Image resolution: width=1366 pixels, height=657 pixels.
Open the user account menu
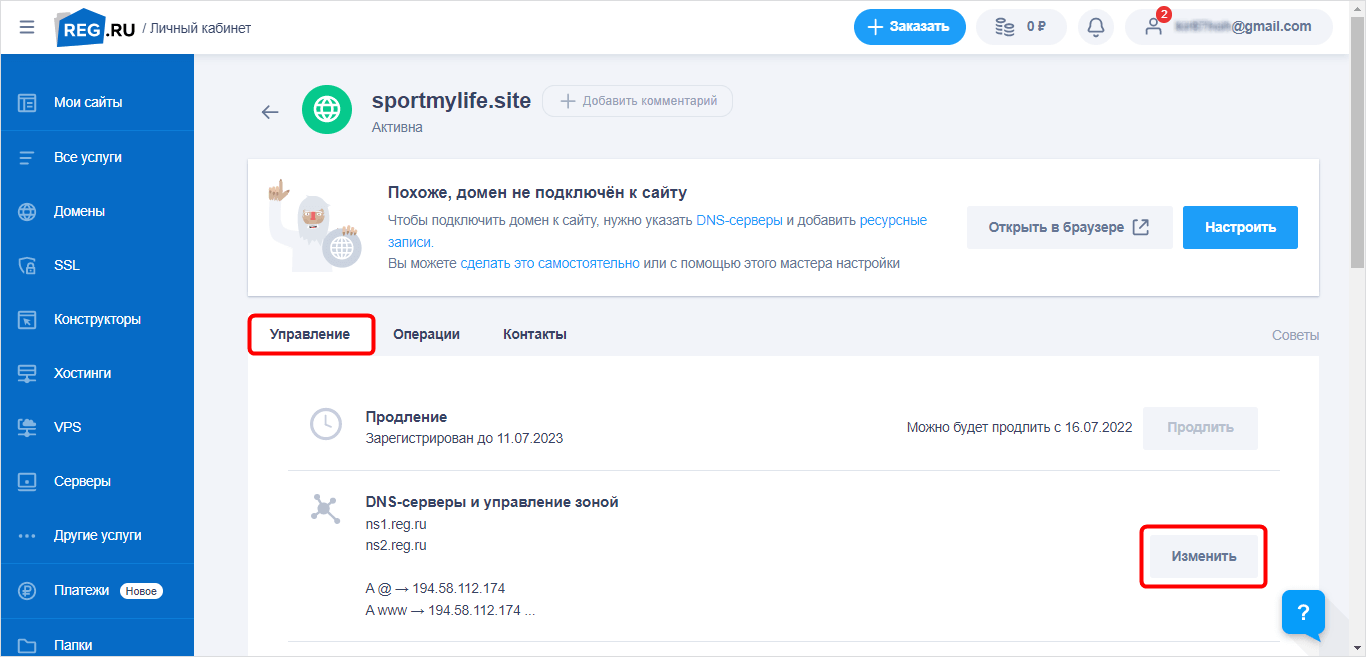(x=1228, y=27)
